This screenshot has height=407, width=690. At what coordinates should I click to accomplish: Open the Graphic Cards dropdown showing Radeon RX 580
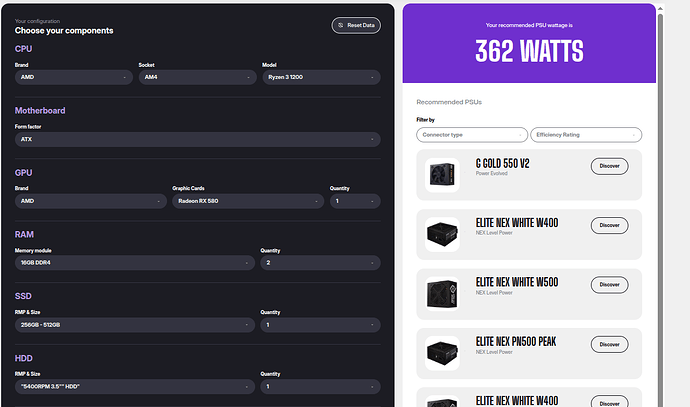point(248,201)
